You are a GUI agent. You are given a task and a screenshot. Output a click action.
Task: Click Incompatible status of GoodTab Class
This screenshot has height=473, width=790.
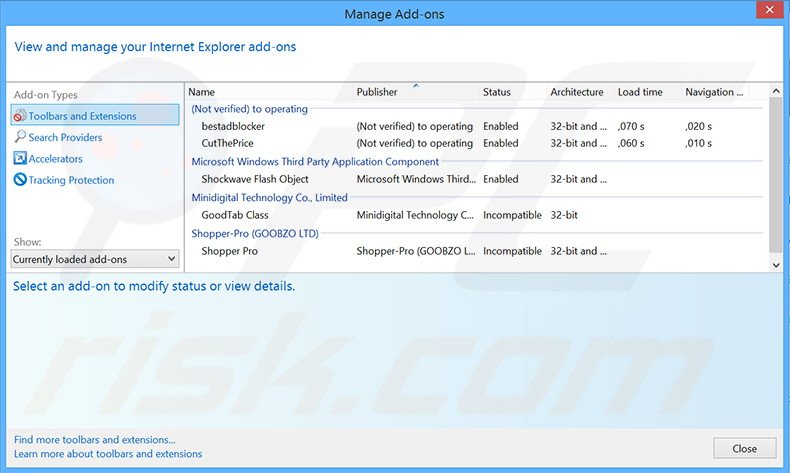[512, 215]
